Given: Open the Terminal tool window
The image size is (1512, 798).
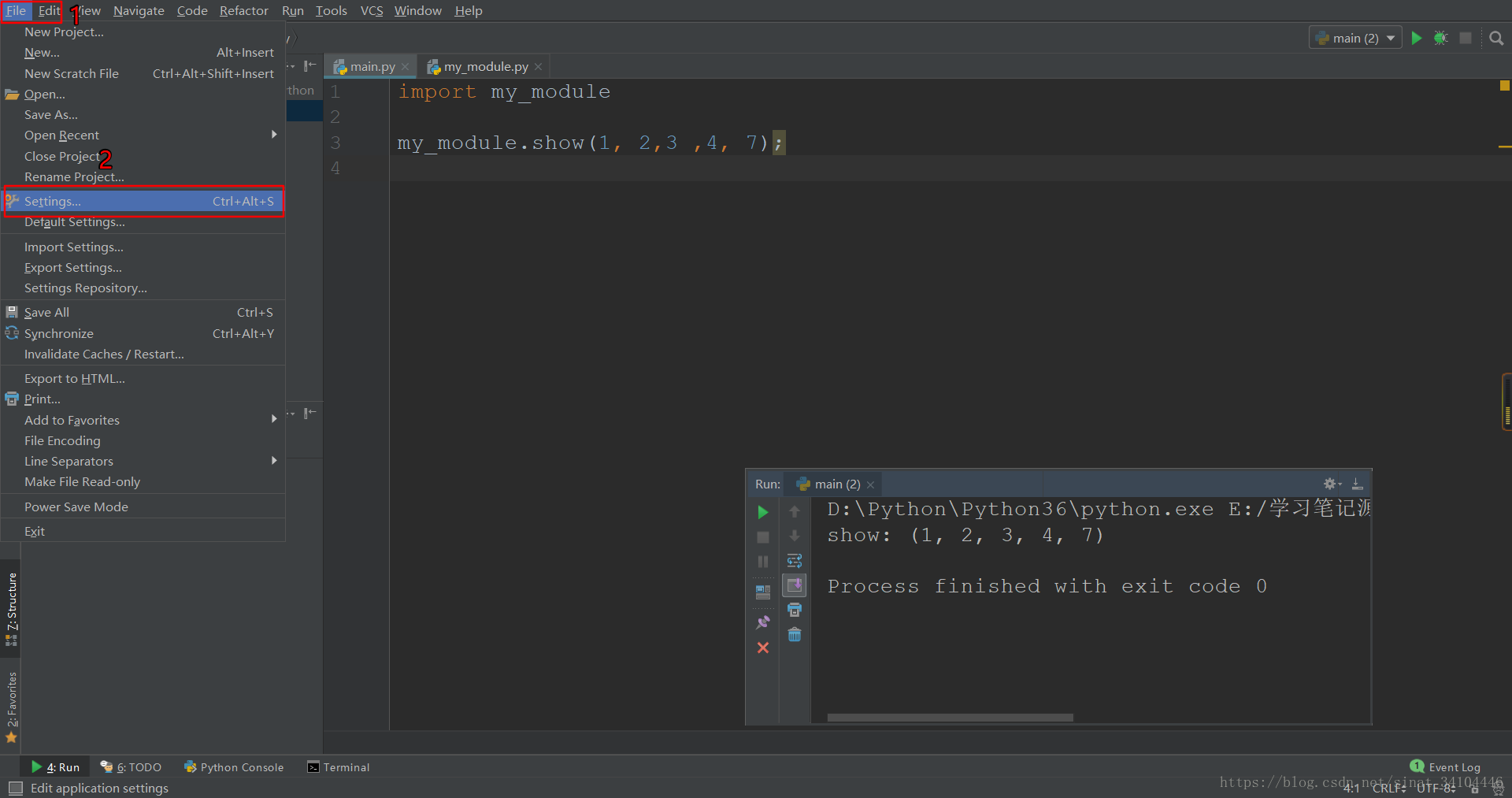Looking at the screenshot, I should pos(338,767).
